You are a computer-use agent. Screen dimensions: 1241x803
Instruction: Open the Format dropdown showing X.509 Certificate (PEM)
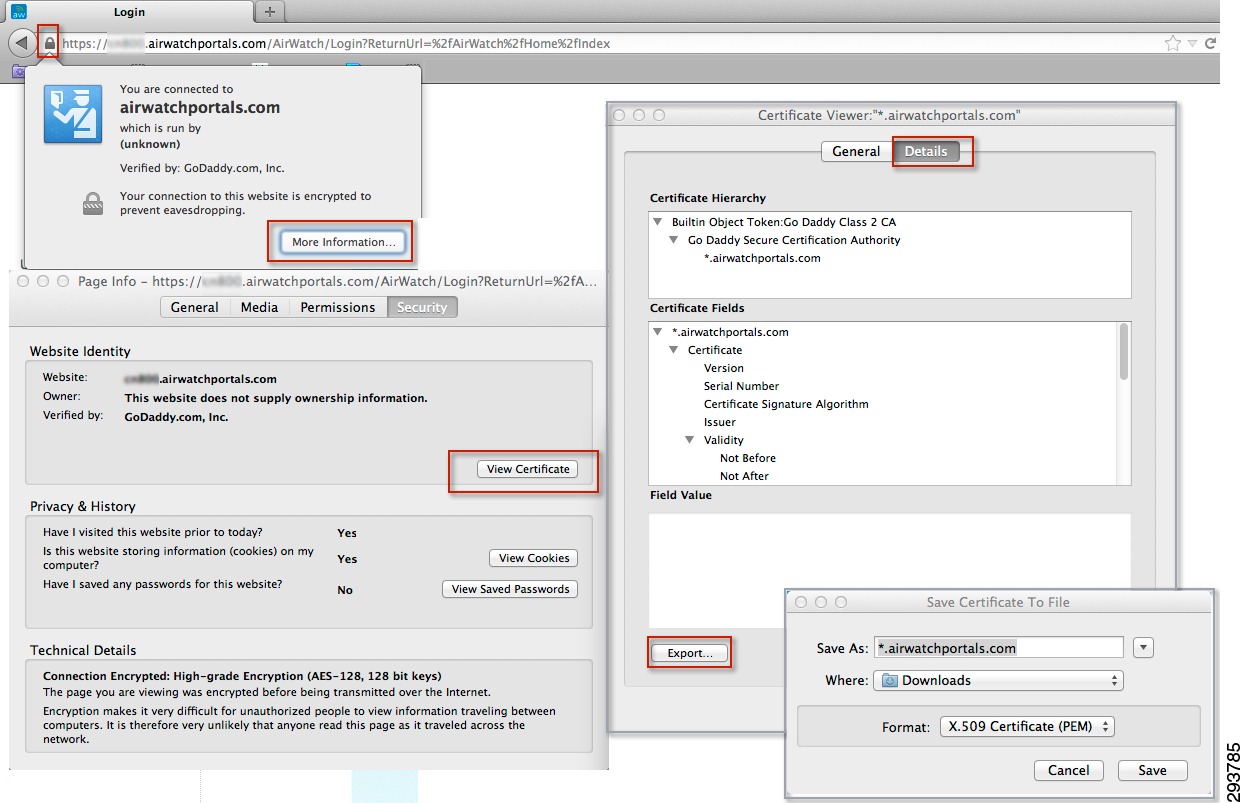(x=1027, y=727)
